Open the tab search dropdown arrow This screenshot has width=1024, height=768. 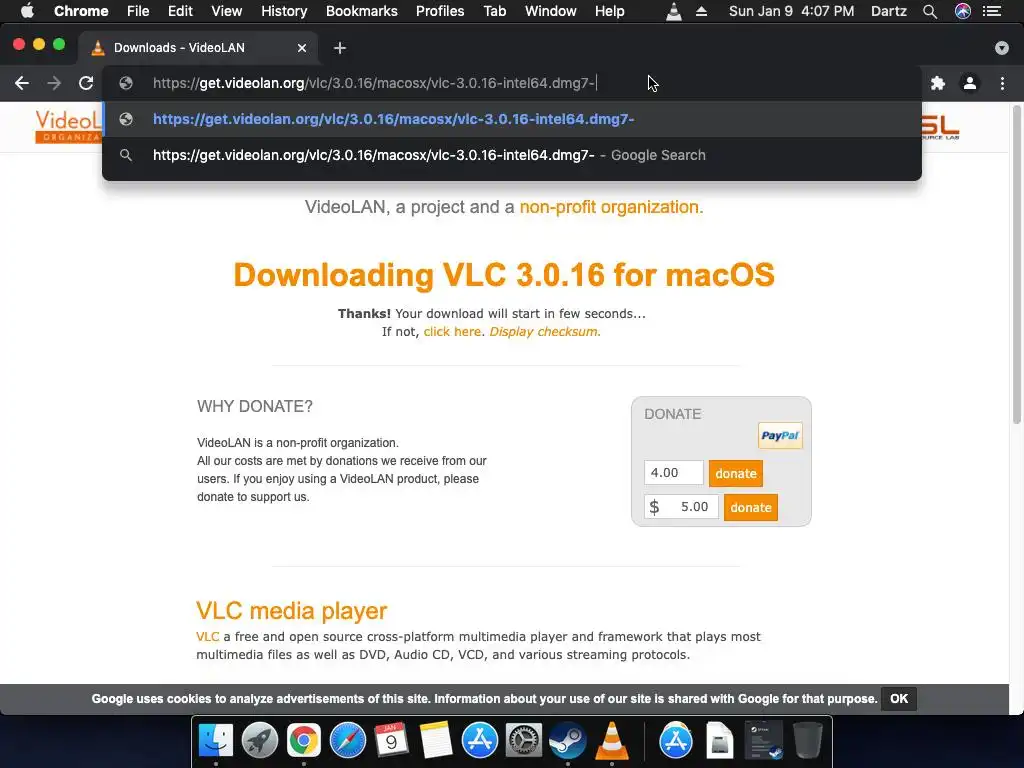1002,48
